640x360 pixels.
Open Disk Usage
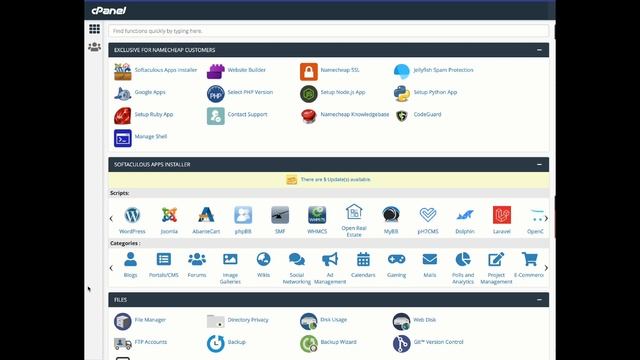tap(323, 321)
